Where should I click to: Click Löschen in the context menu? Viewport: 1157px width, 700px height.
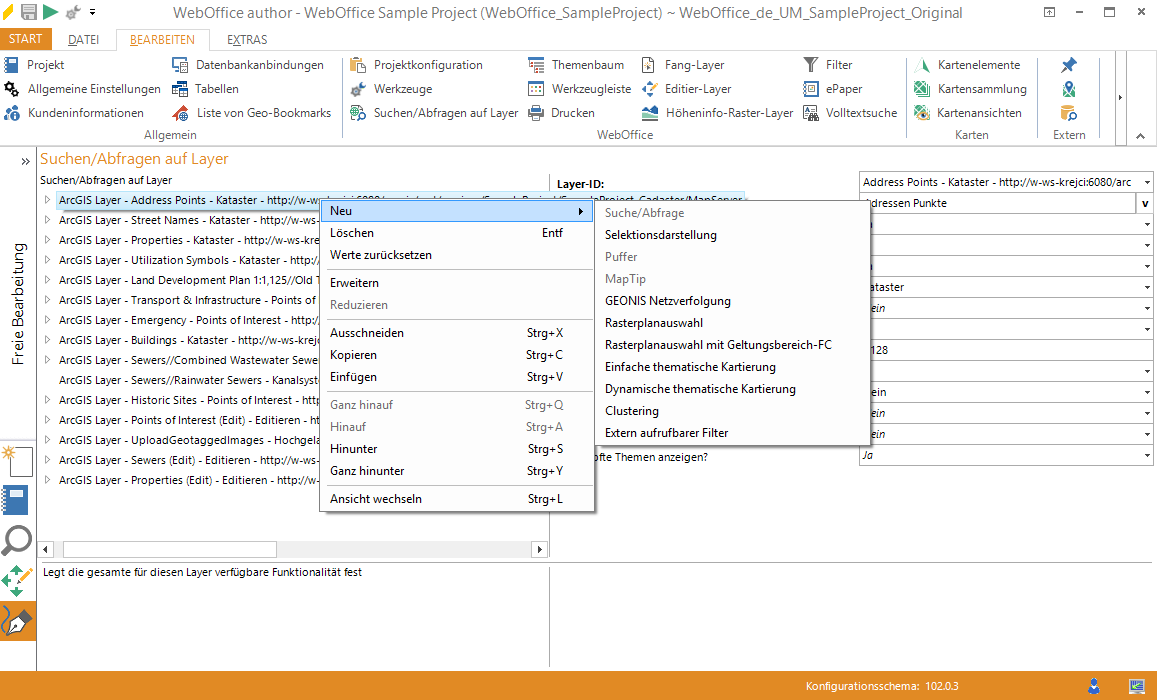click(x=352, y=233)
